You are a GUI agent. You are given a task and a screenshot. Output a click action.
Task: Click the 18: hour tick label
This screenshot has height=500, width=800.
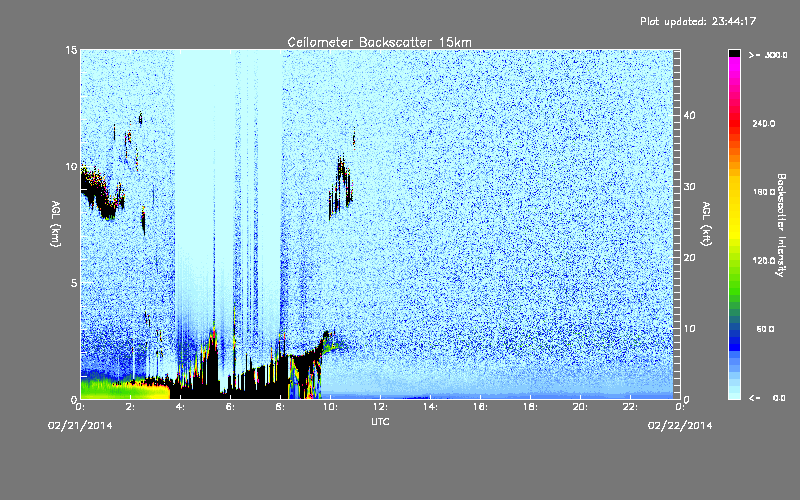(x=530, y=407)
